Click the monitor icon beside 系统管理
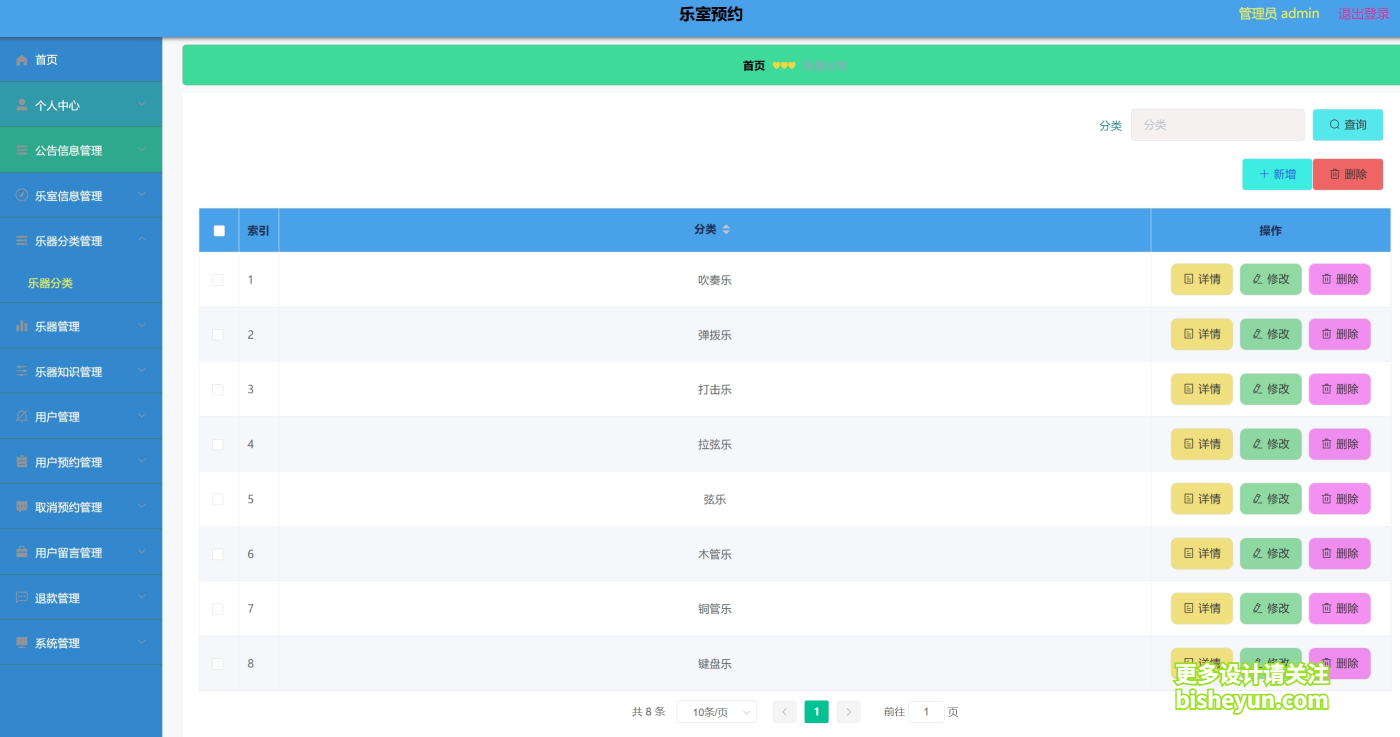 point(22,643)
